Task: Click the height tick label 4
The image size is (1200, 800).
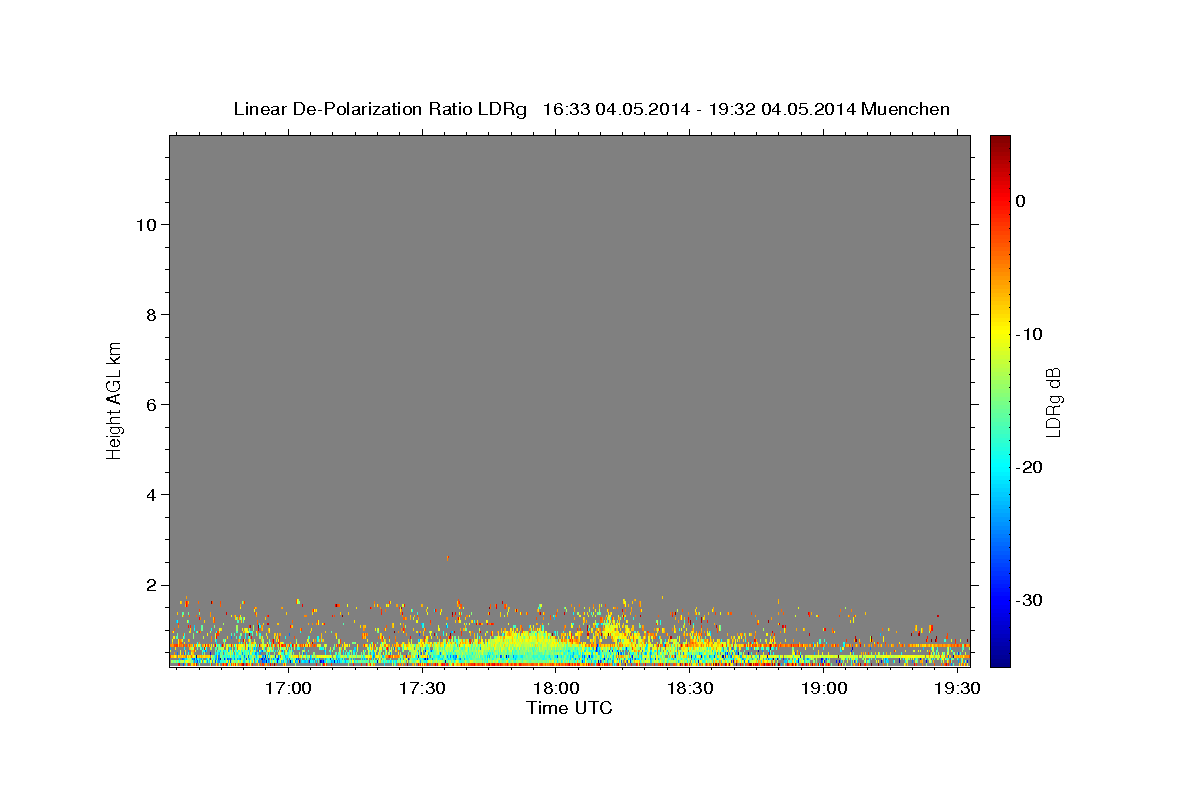Action: coord(150,494)
